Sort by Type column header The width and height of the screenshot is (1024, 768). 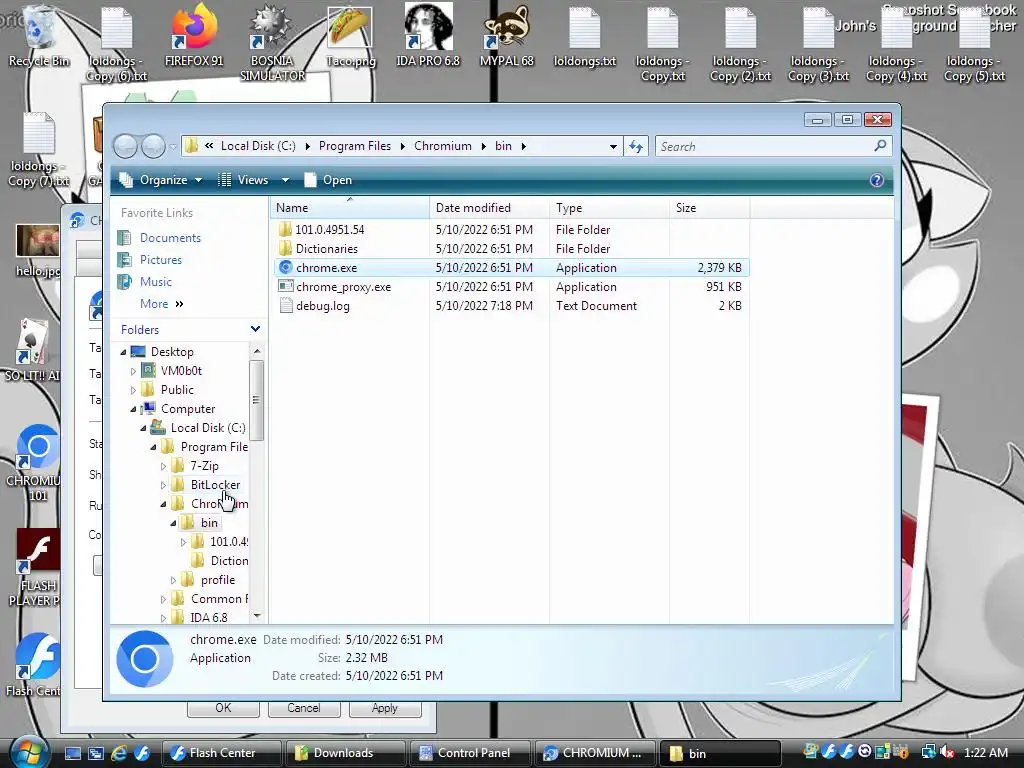click(x=609, y=208)
